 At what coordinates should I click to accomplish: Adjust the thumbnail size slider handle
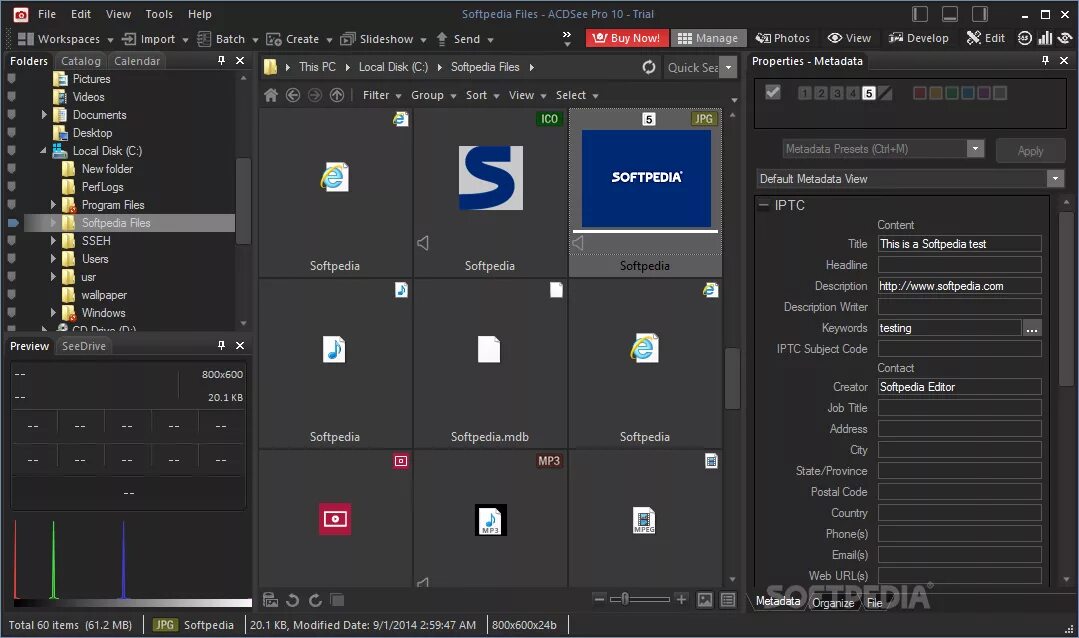pyautogui.click(x=625, y=599)
